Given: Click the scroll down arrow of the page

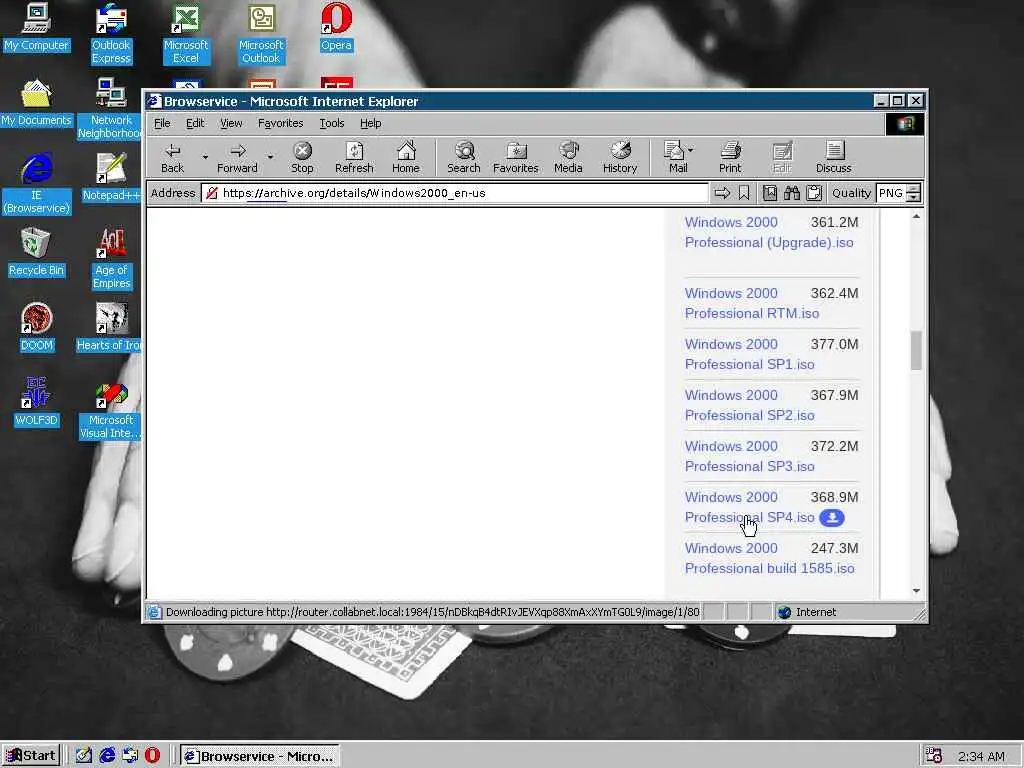Looking at the screenshot, I should click(x=916, y=591).
